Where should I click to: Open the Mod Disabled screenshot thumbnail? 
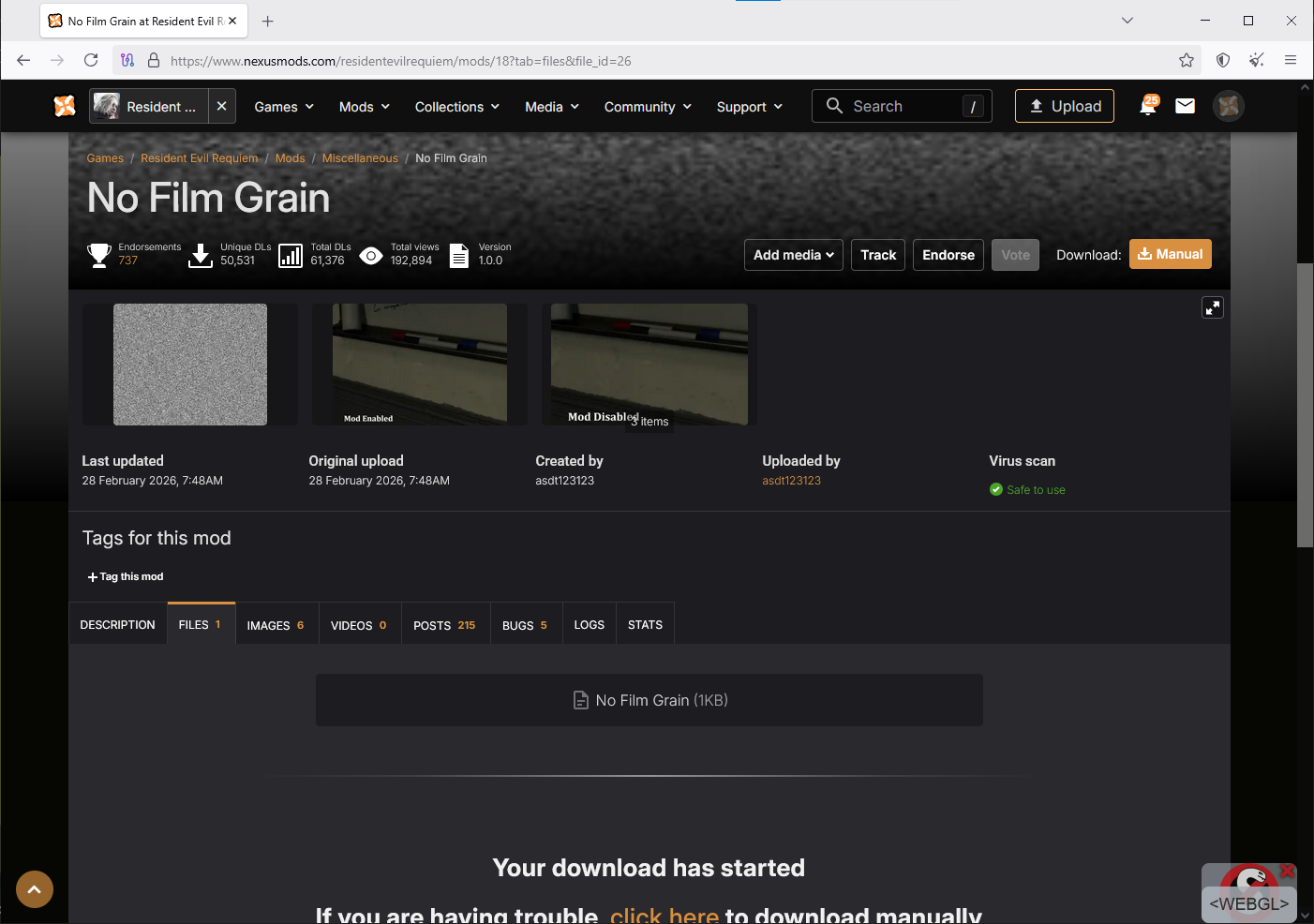(x=650, y=365)
